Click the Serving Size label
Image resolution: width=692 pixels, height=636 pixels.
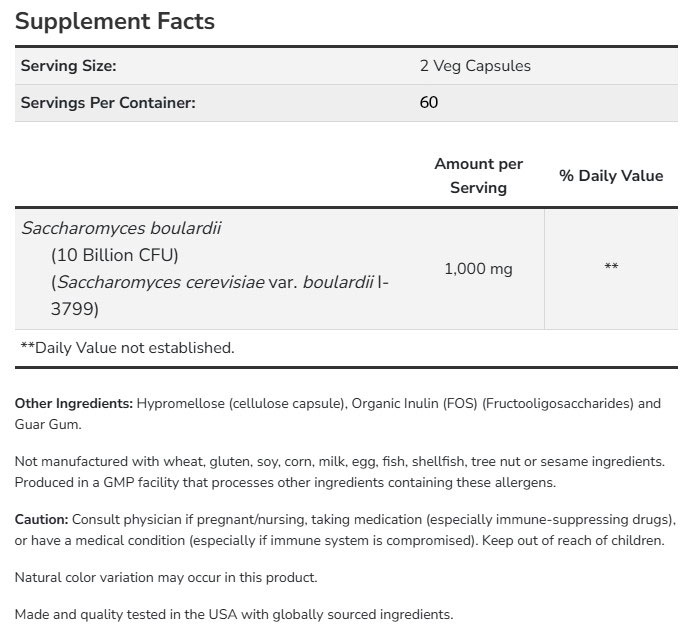pyautogui.click(x=69, y=66)
